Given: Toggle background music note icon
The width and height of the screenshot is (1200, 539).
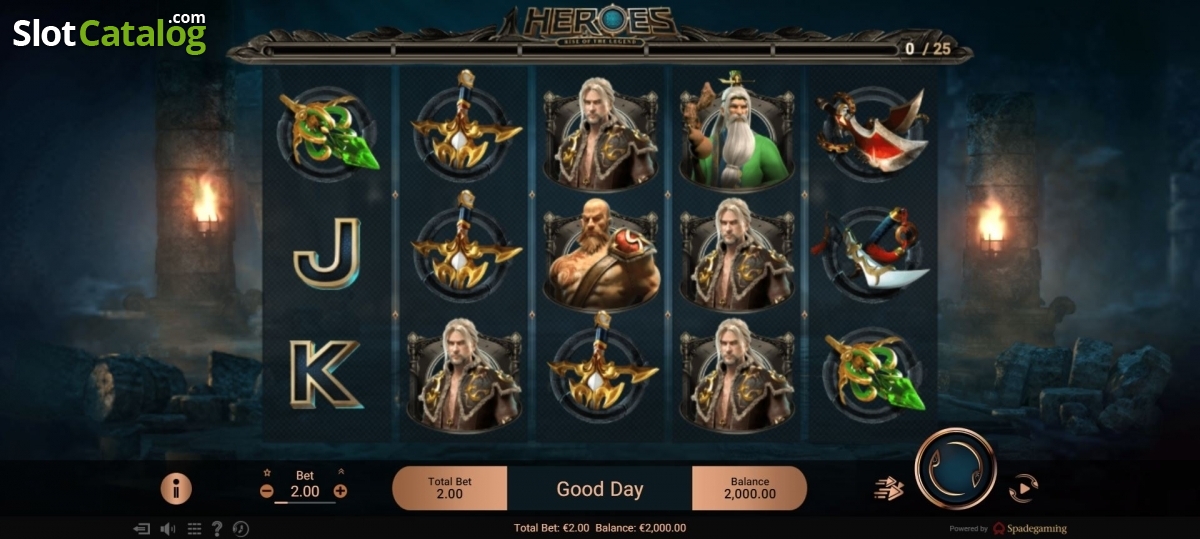Looking at the screenshot, I should [x=241, y=528].
